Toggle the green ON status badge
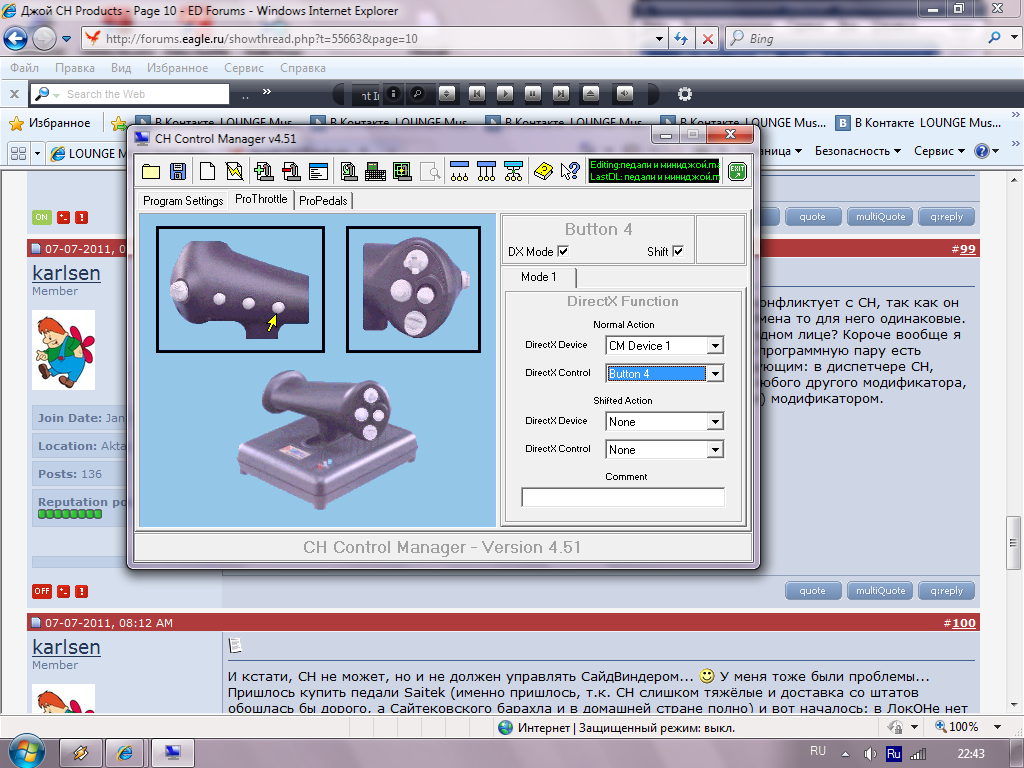Image resolution: width=1024 pixels, height=768 pixels. (x=42, y=217)
